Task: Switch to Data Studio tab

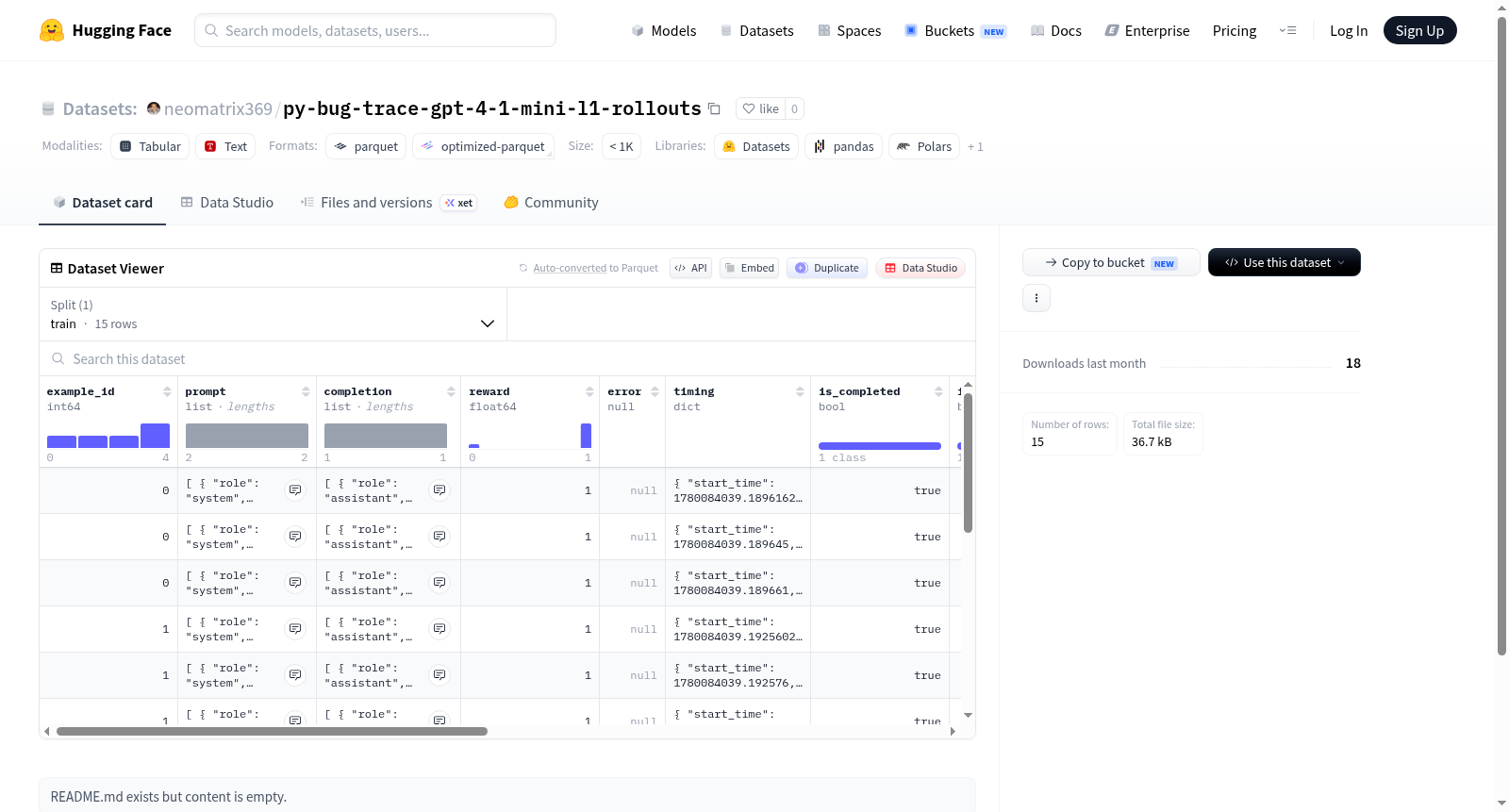Action: [227, 202]
